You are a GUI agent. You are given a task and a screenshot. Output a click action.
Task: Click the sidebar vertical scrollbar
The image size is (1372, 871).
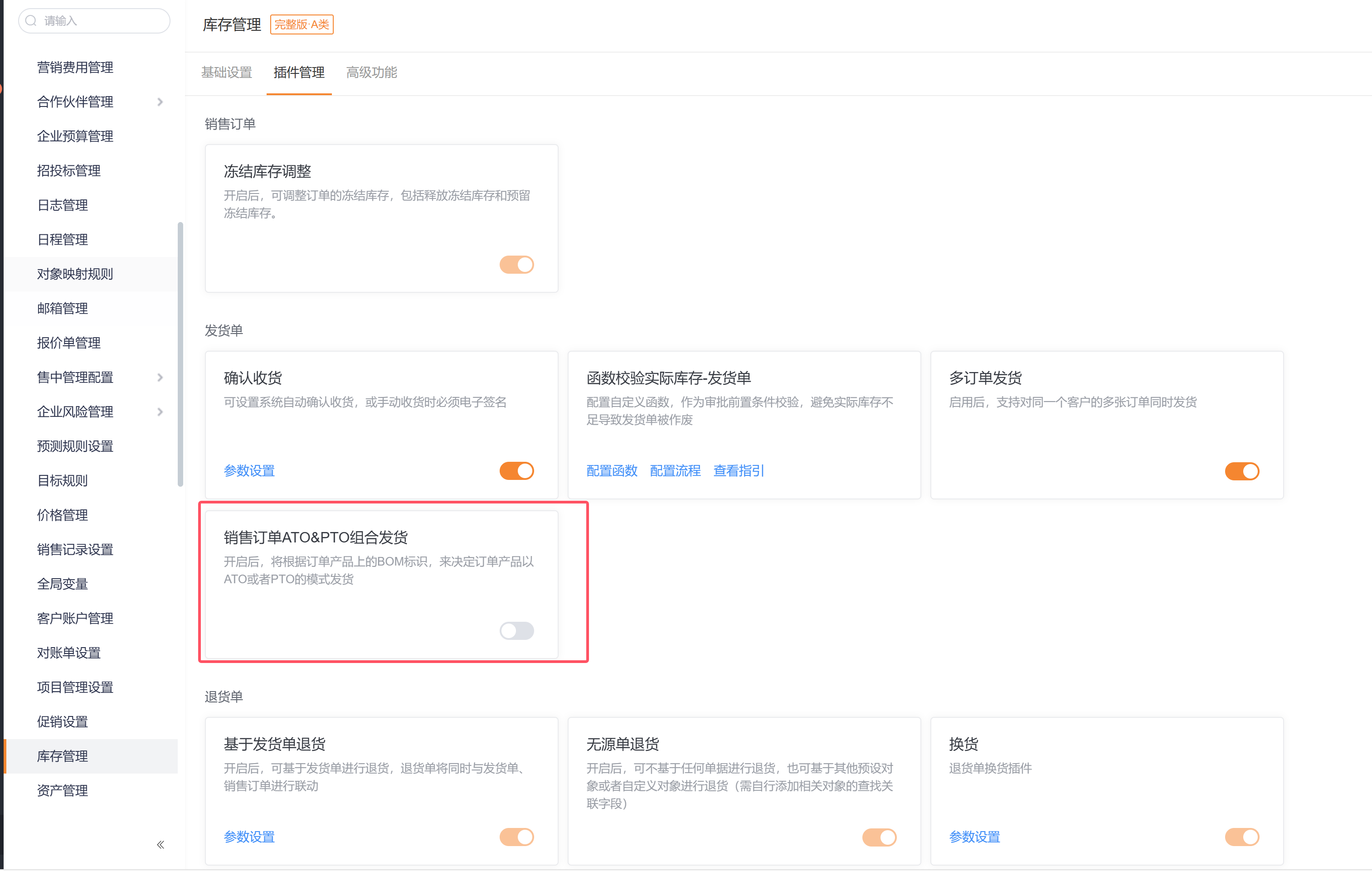[180, 354]
